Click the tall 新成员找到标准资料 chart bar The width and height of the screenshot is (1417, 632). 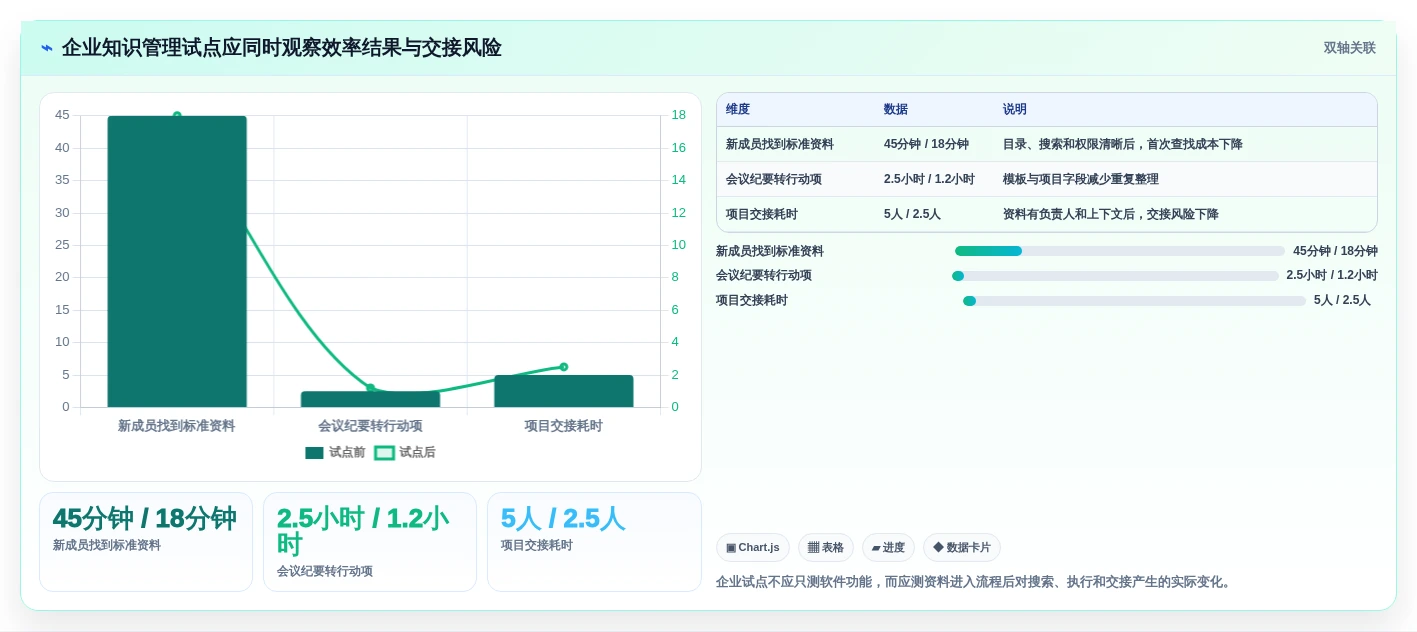177,261
